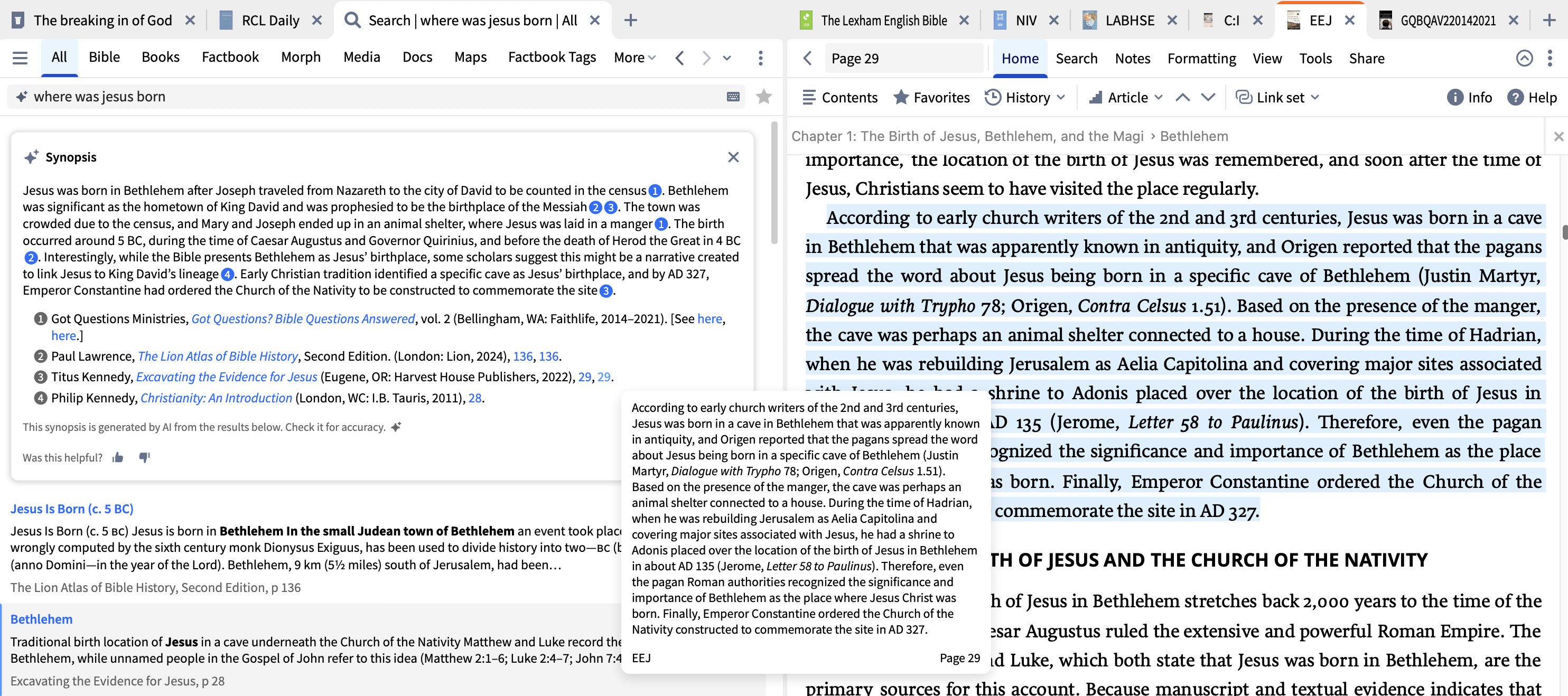Open Jesus Is Born (c. 5 BC) result
The width and height of the screenshot is (1568, 696).
point(72,509)
